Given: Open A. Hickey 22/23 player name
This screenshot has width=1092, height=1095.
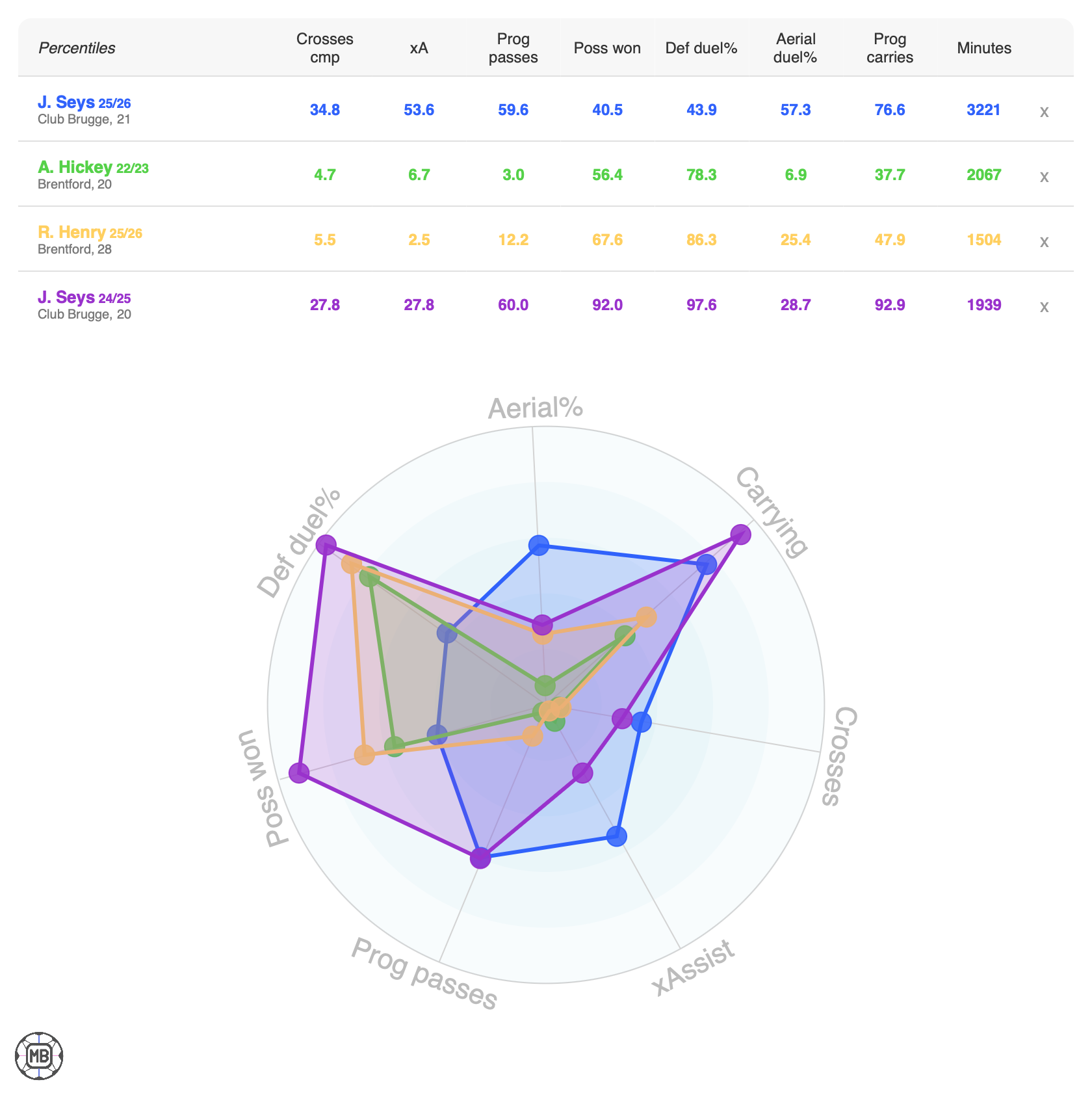Looking at the screenshot, I should (x=93, y=168).
